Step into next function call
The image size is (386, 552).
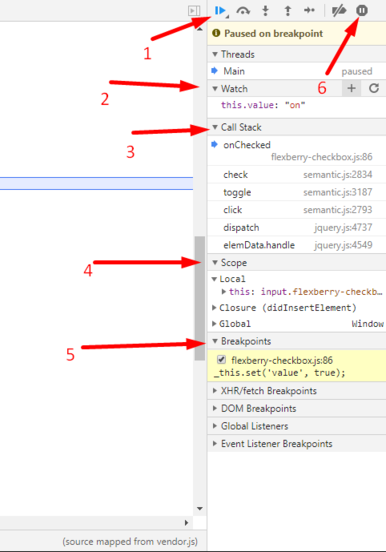pos(266,11)
